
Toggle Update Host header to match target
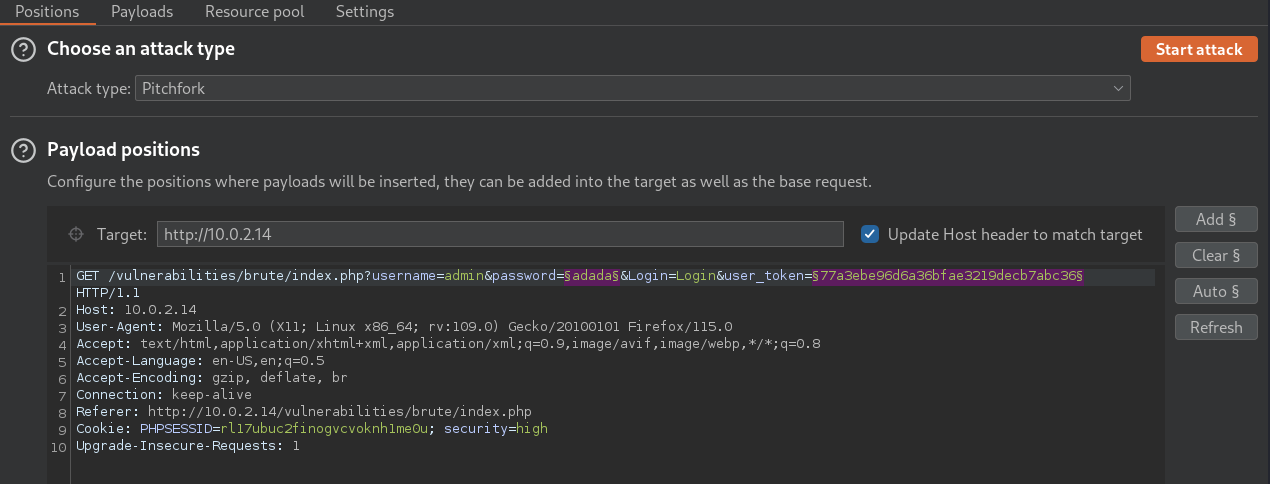(x=870, y=234)
